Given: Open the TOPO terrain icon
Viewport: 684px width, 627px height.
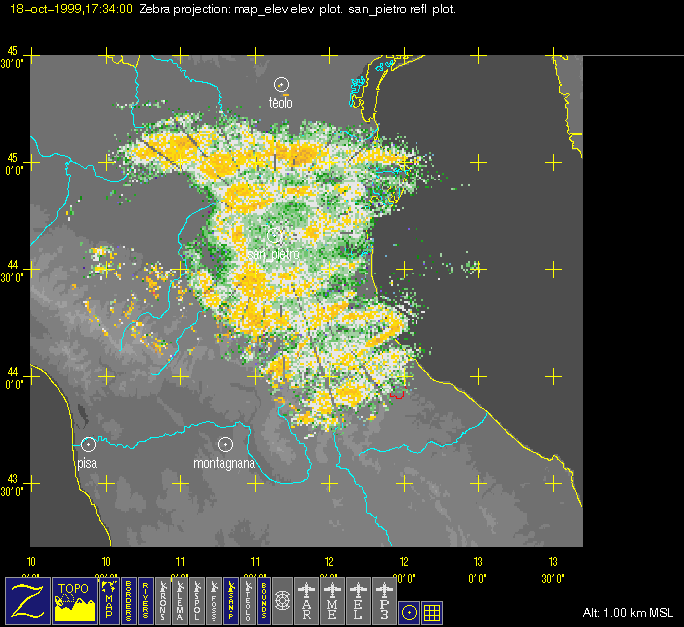Looking at the screenshot, I should pos(75,600).
